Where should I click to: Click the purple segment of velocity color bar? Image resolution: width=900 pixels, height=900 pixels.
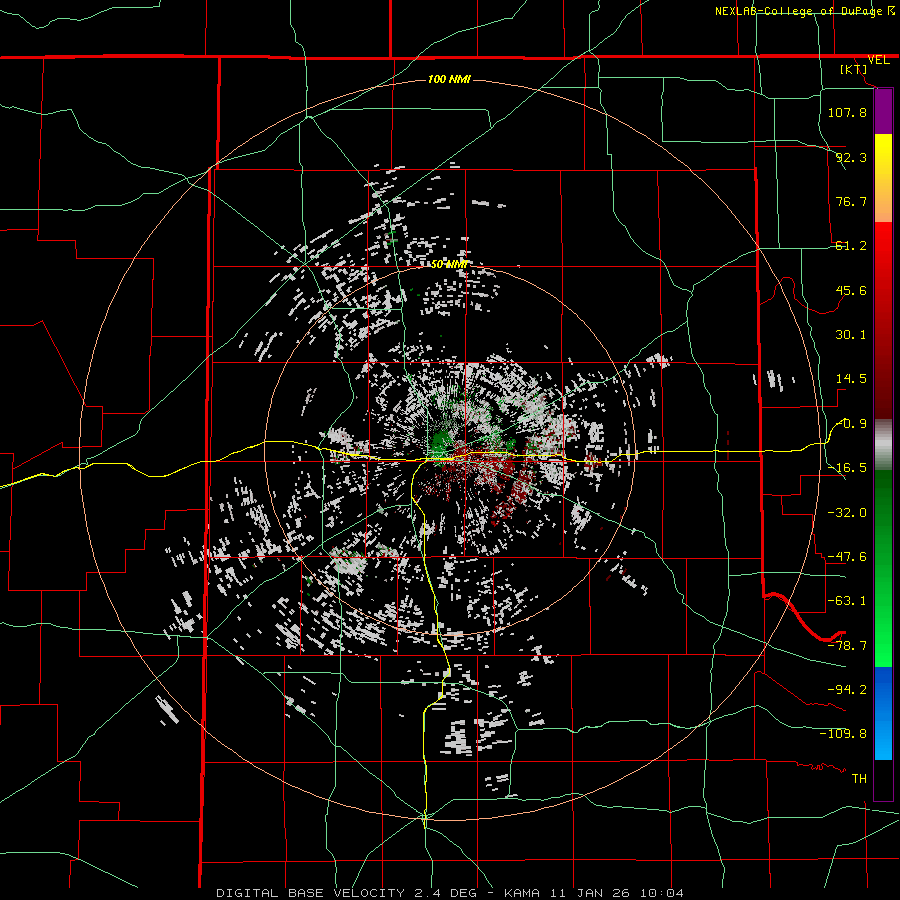click(883, 111)
